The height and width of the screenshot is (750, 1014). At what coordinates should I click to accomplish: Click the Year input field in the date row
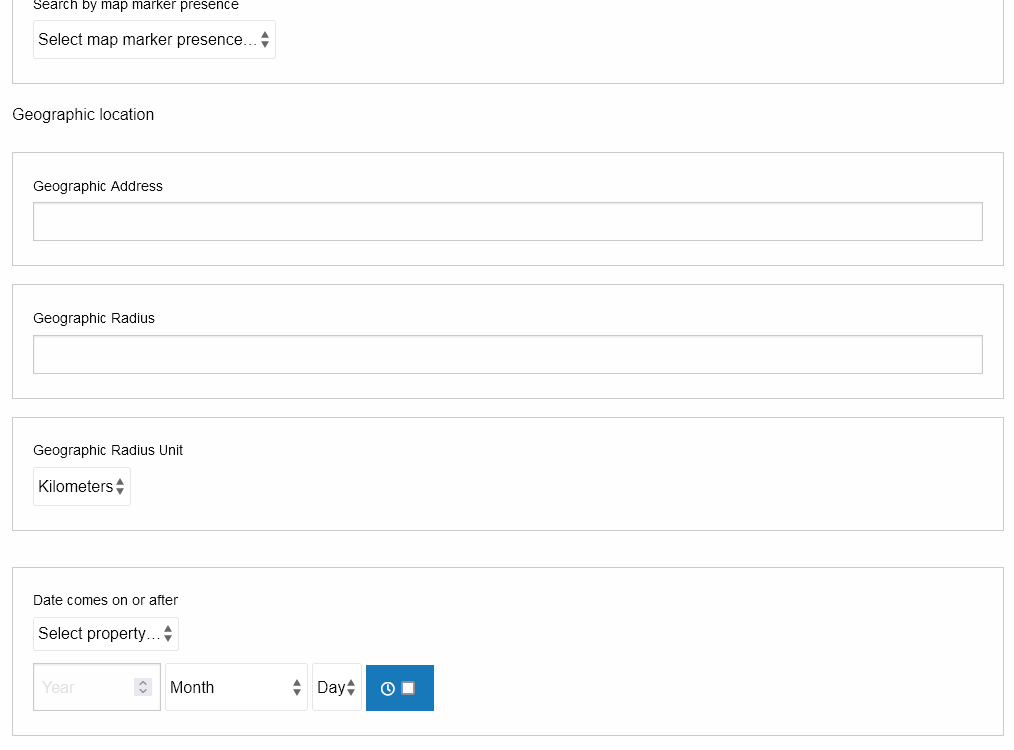pyautogui.click(x=85, y=687)
